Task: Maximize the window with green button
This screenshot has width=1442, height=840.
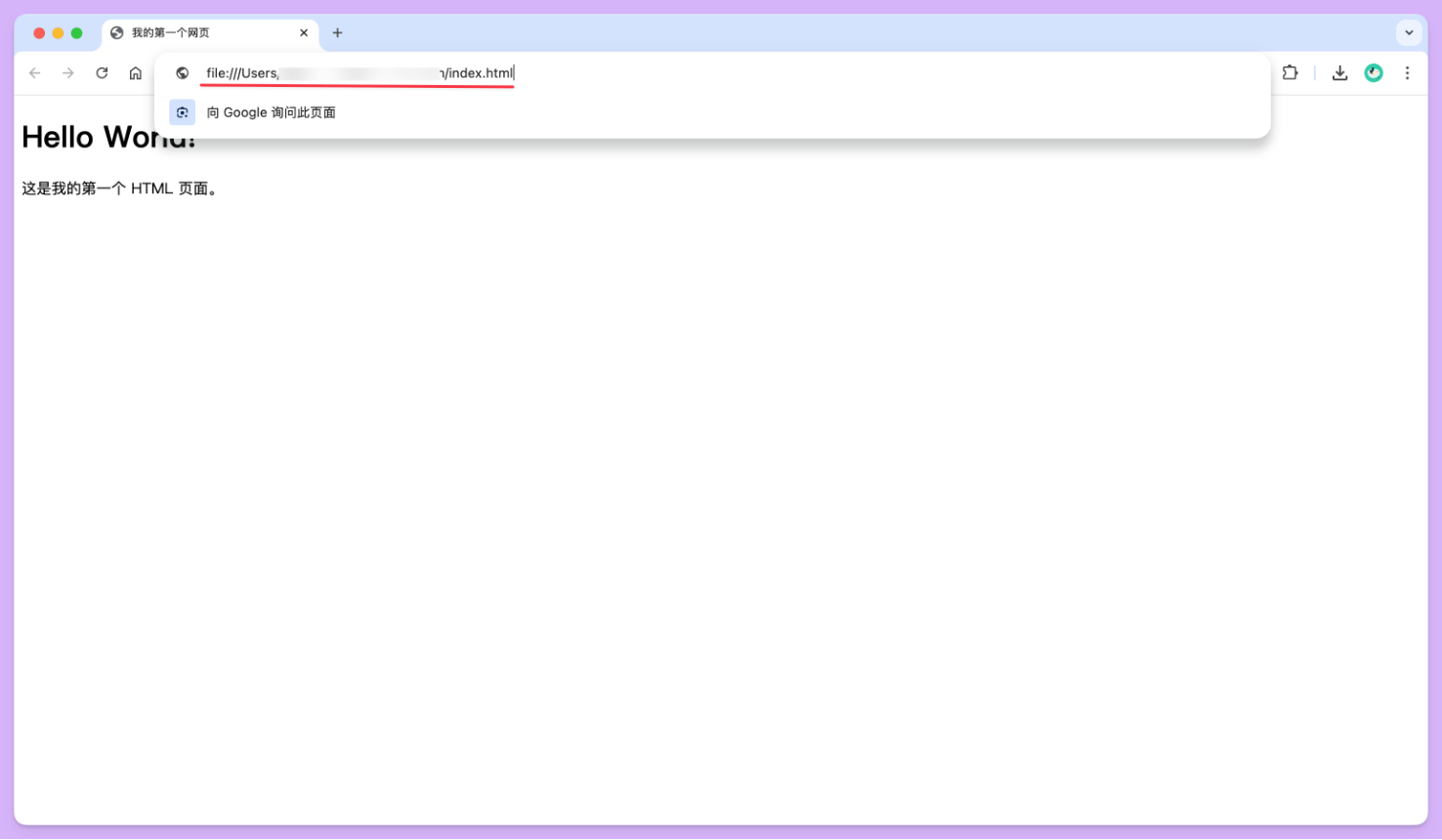Action: (x=76, y=33)
